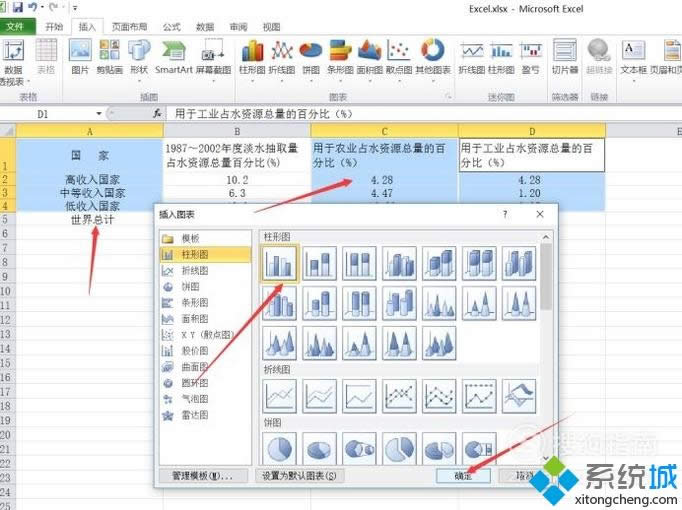
Task: Choose Surface (曲面图) in chart category list
Action: [205, 367]
